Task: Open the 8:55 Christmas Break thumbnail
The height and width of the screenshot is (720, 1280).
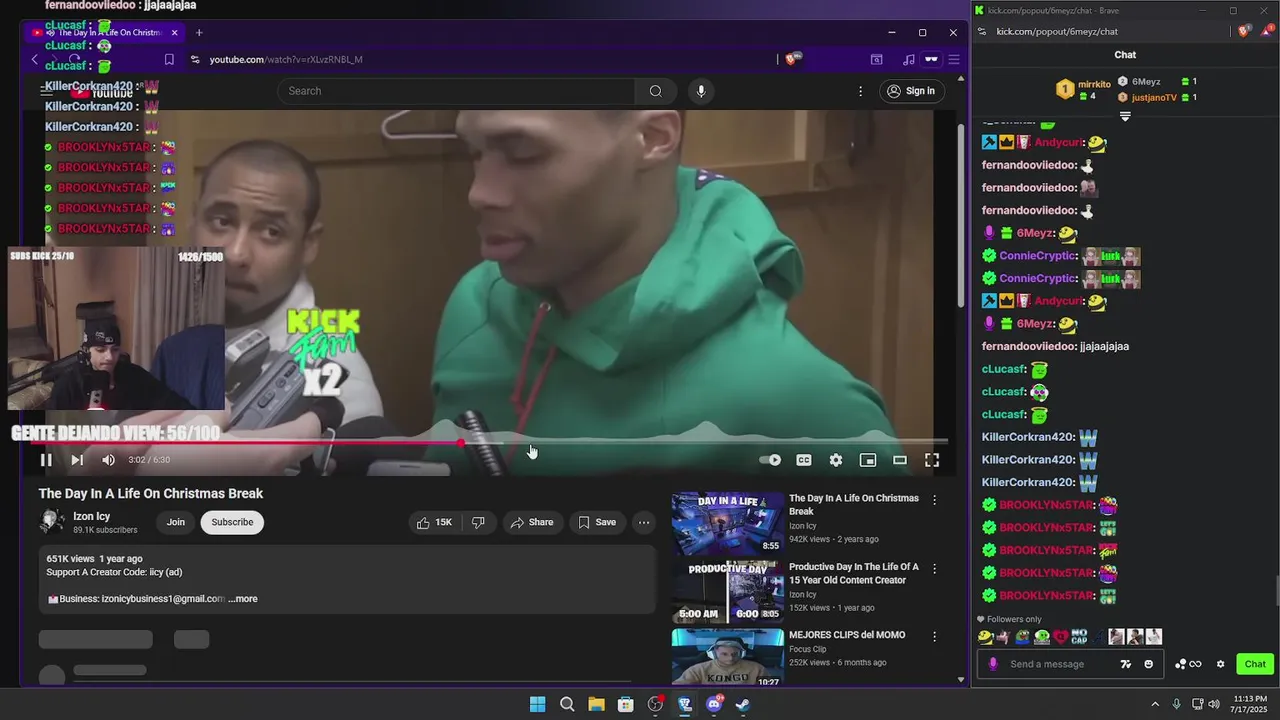Action: [x=728, y=523]
